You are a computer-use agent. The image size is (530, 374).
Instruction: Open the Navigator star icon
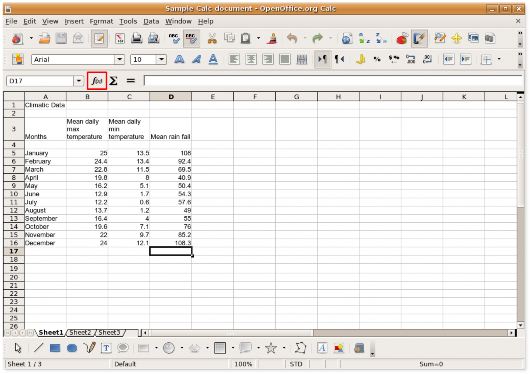coord(456,38)
